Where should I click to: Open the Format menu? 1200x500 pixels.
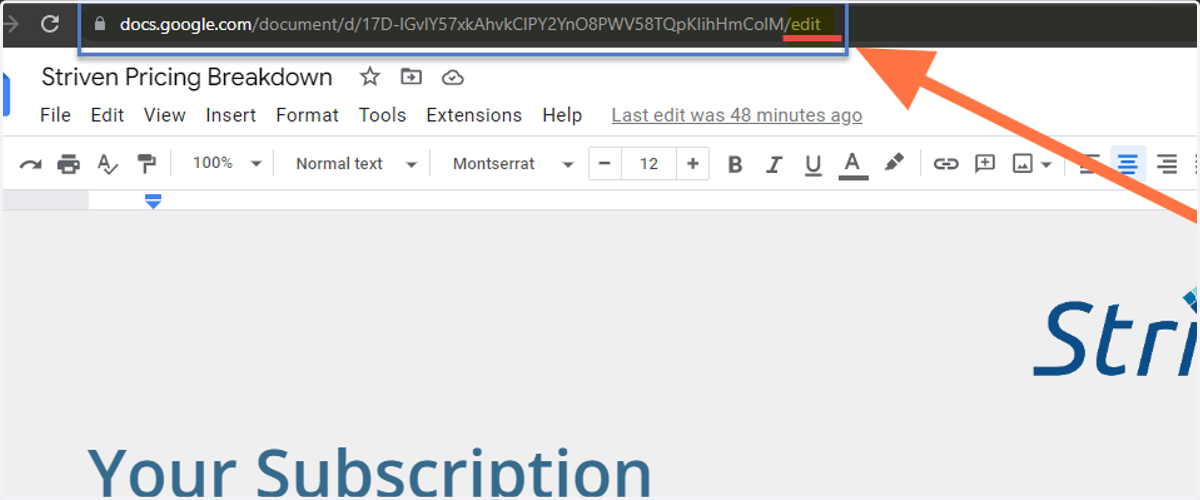[307, 115]
